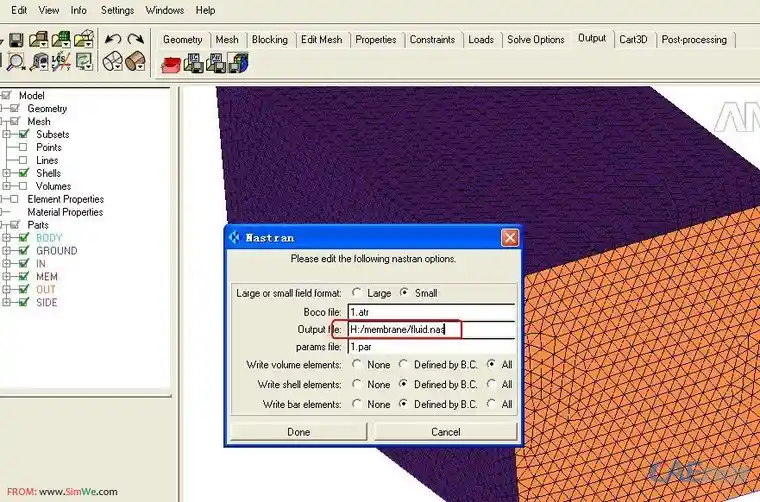
Task: Open the Help menu
Action: pyautogui.click(x=205, y=10)
